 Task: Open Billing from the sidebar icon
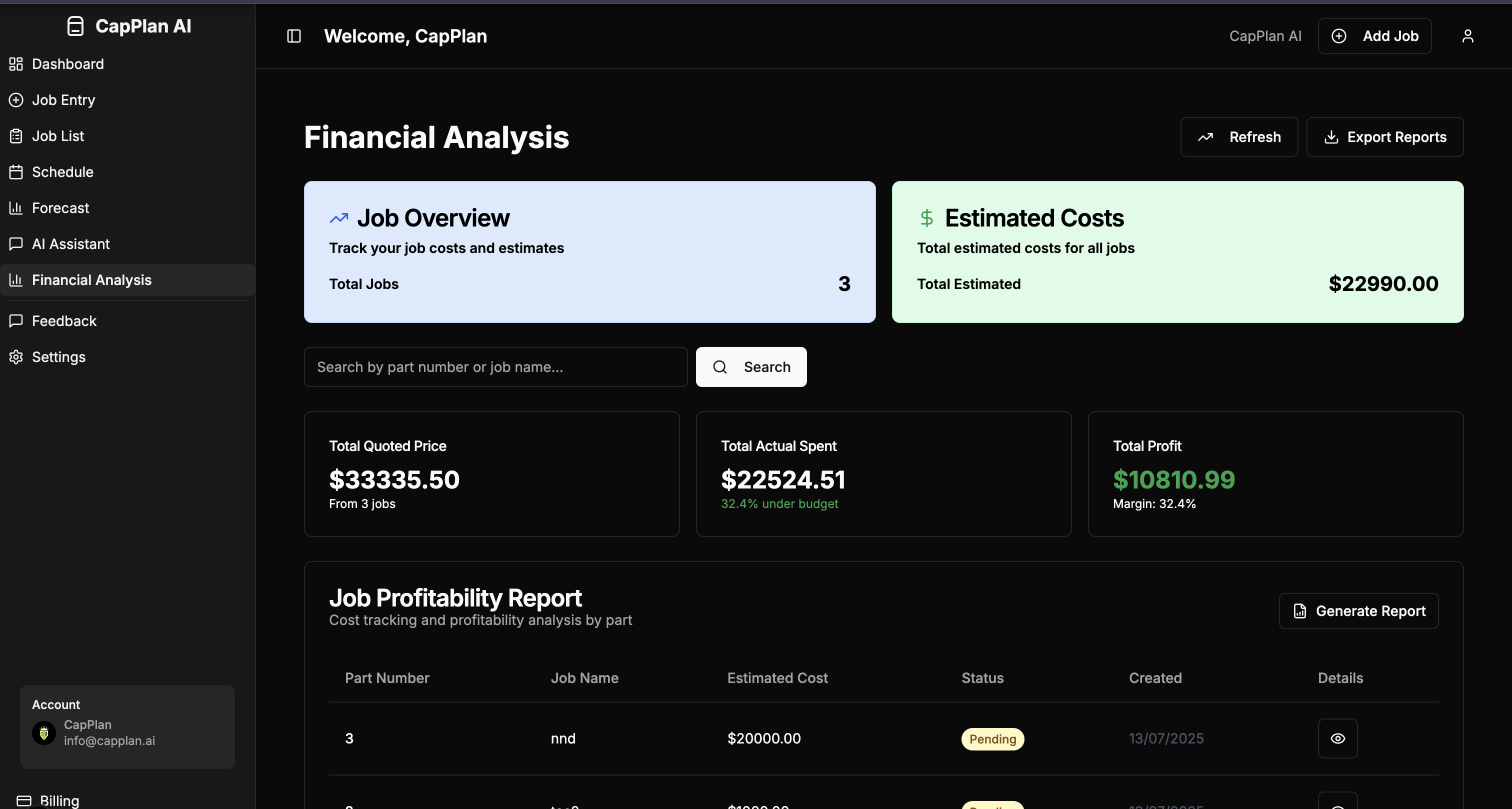click(24, 800)
